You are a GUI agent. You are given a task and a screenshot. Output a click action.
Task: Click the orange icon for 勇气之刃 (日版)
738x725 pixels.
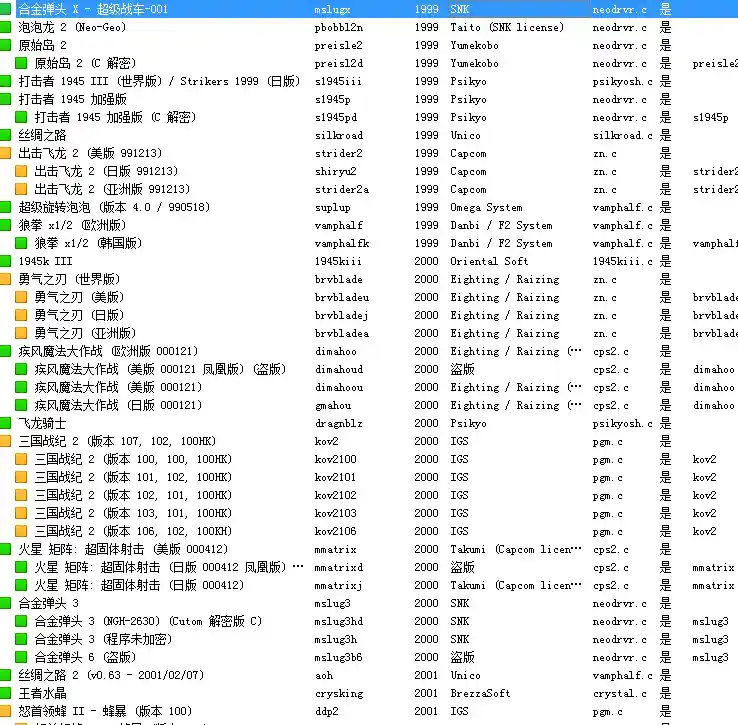(x=21, y=315)
